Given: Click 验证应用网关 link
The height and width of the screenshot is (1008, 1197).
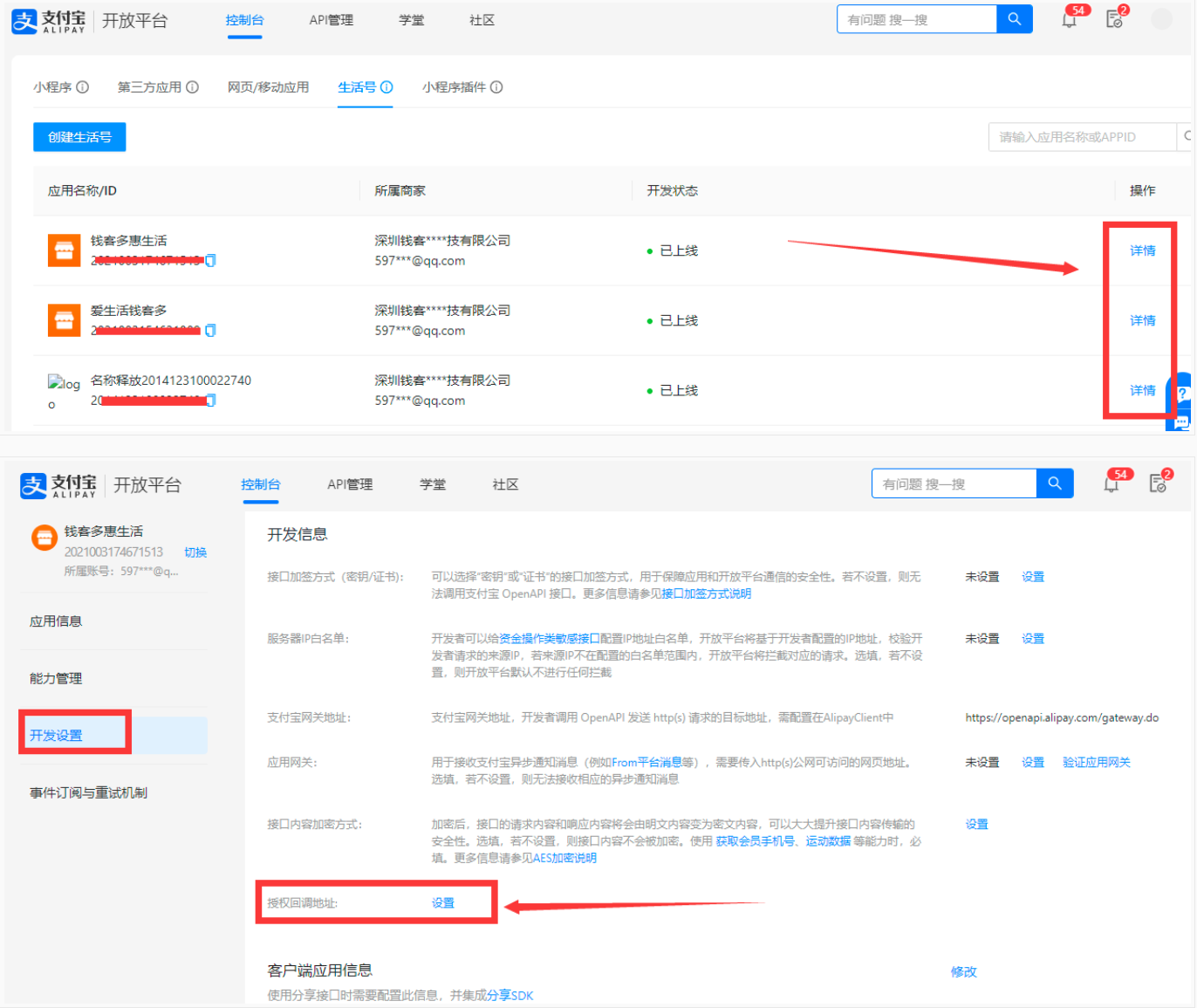Looking at the screenshot, I should click(1097, 763).
